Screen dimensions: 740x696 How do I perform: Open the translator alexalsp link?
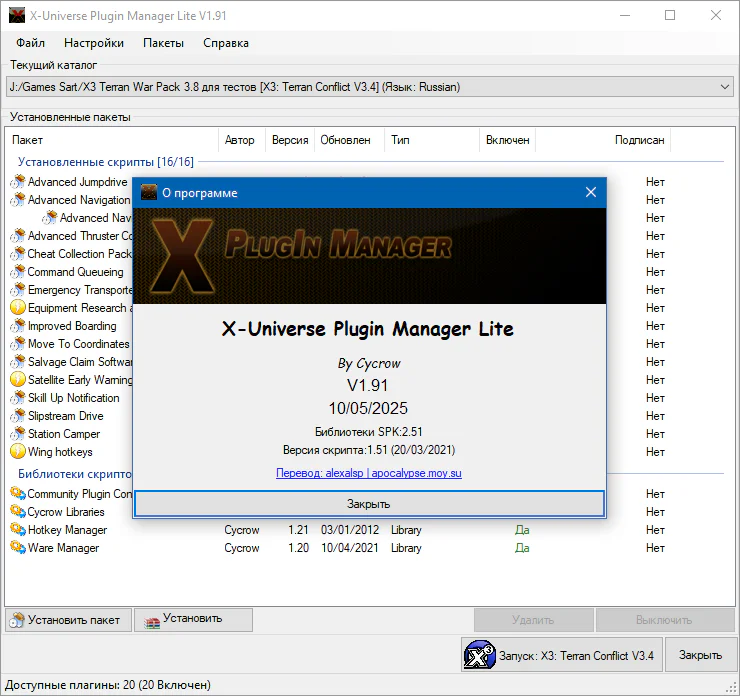coord(369,473)
